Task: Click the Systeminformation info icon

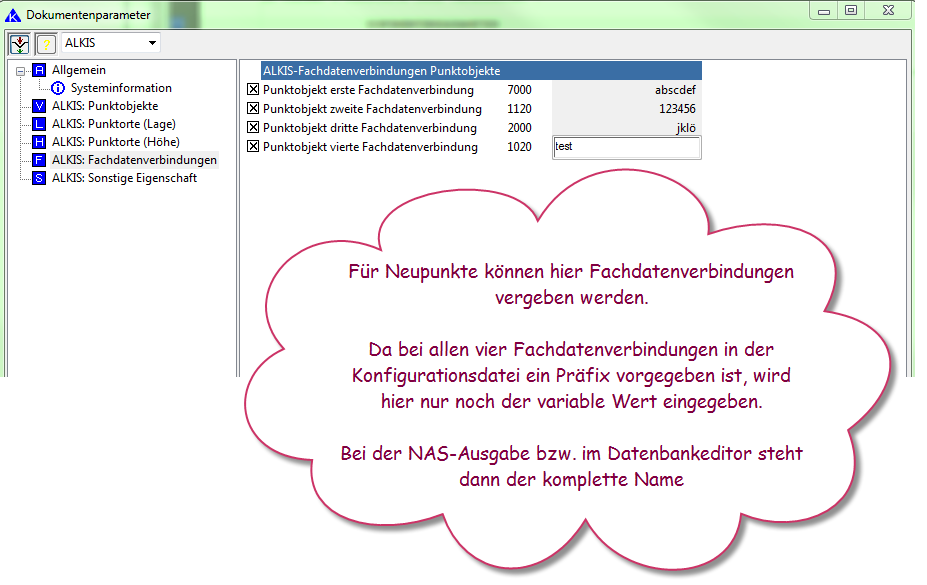Action: [58, 88]
